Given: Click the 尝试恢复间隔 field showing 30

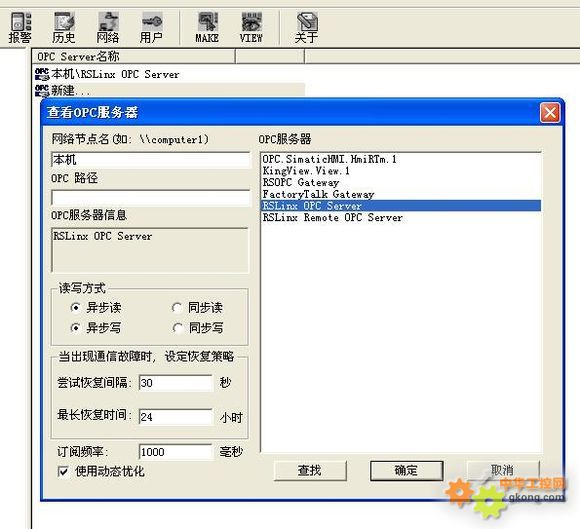Looking at the screenshot, I should [176, 383].
